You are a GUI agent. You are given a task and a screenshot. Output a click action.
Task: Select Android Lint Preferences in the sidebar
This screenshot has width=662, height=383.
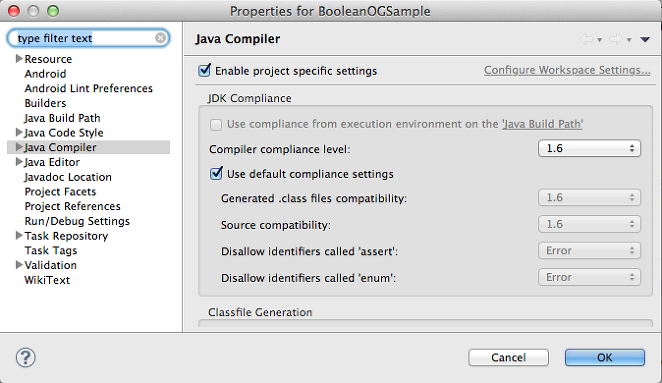88,88
